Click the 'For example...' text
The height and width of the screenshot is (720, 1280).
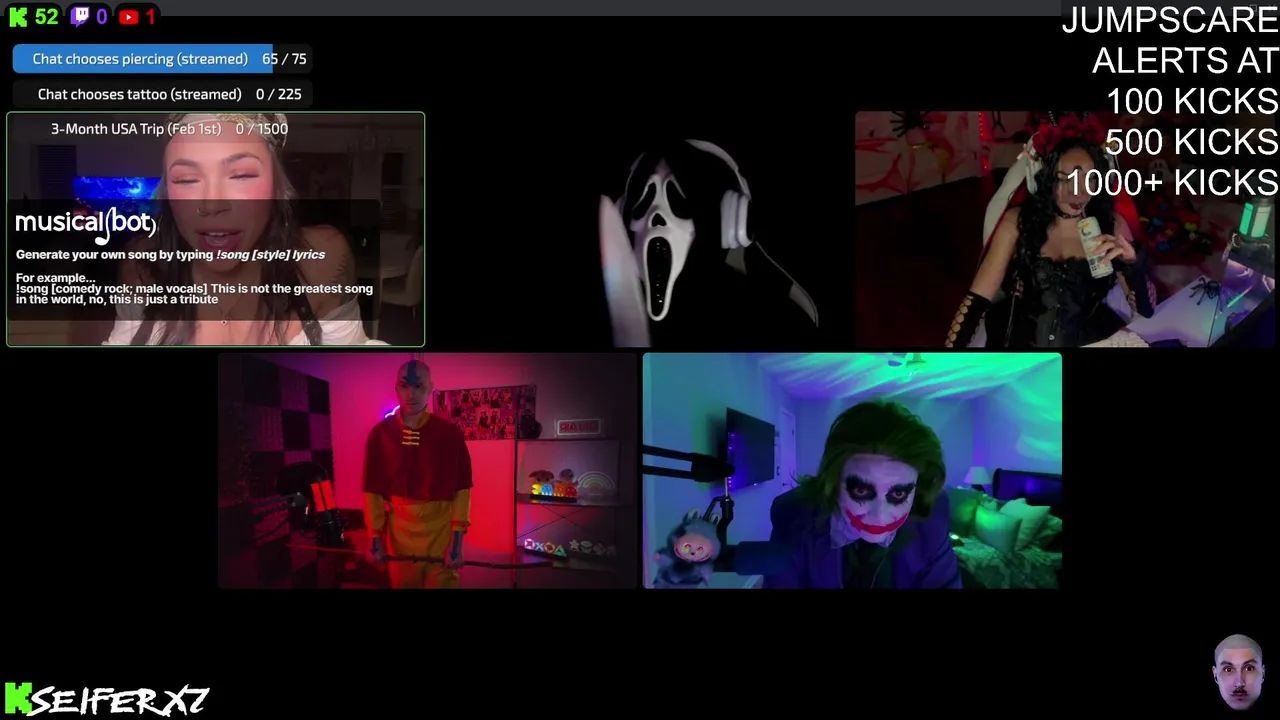[56, 278]
